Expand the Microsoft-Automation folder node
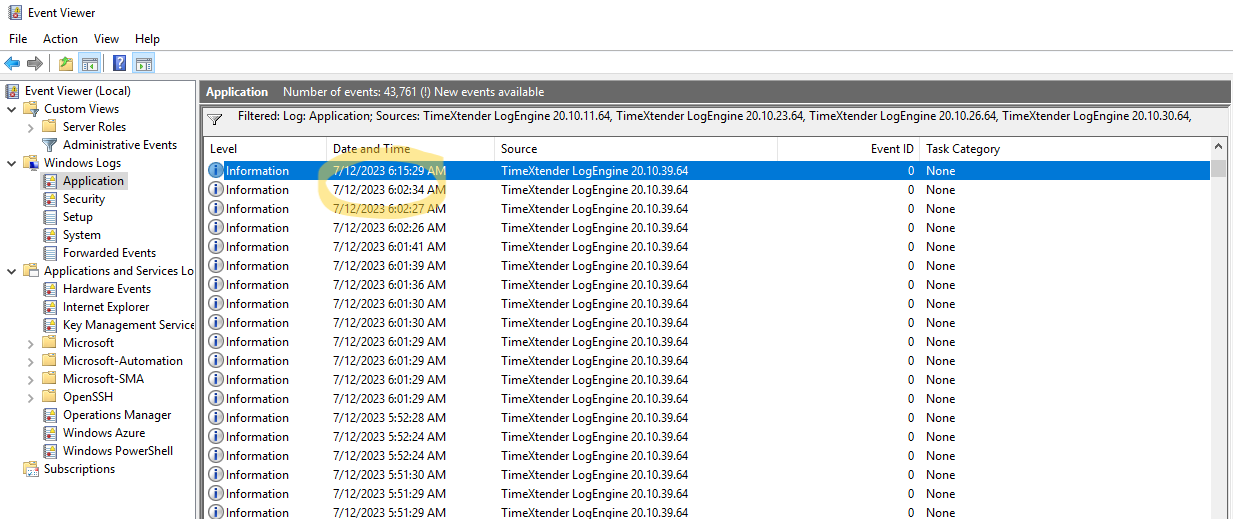 pyautogui.click(x=31, y=361)
